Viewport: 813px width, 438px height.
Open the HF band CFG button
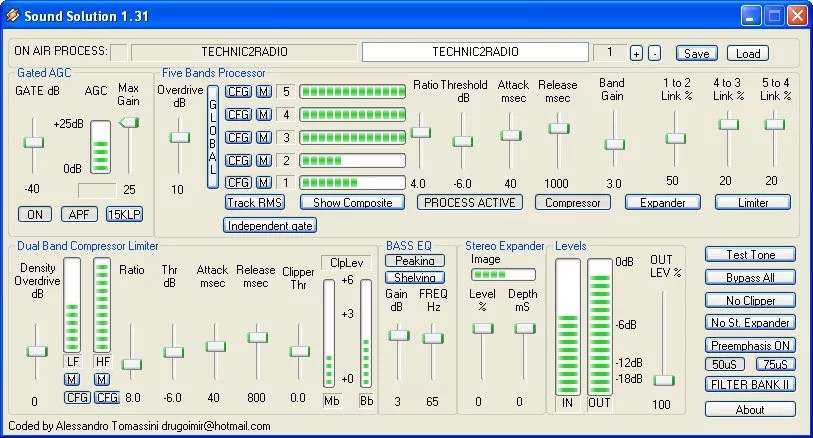(106, 397)
